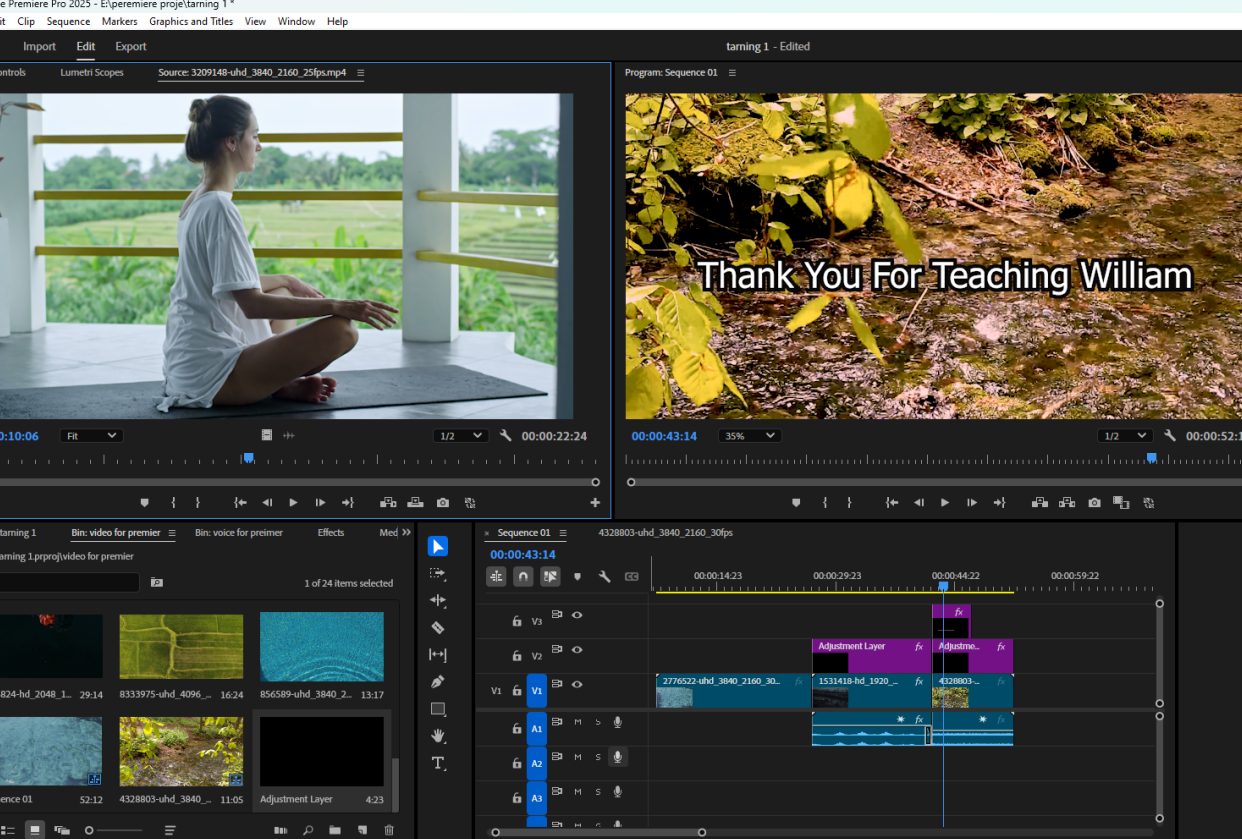Select the Selection tool arrow
The height and width of the screenshot is (839, 1242).
438,546
